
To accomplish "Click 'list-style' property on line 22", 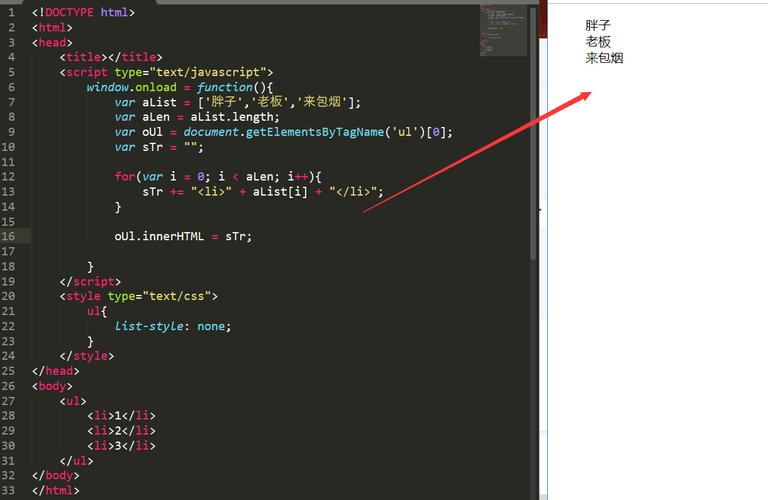I will click(149, 326).
